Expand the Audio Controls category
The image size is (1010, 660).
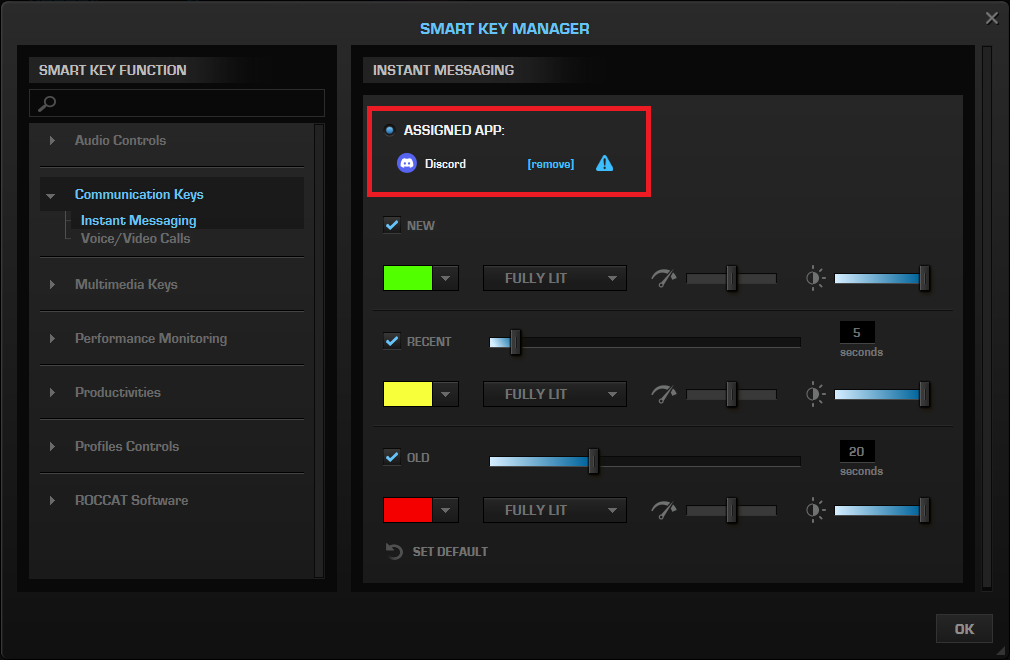click(x=52, y=140)
